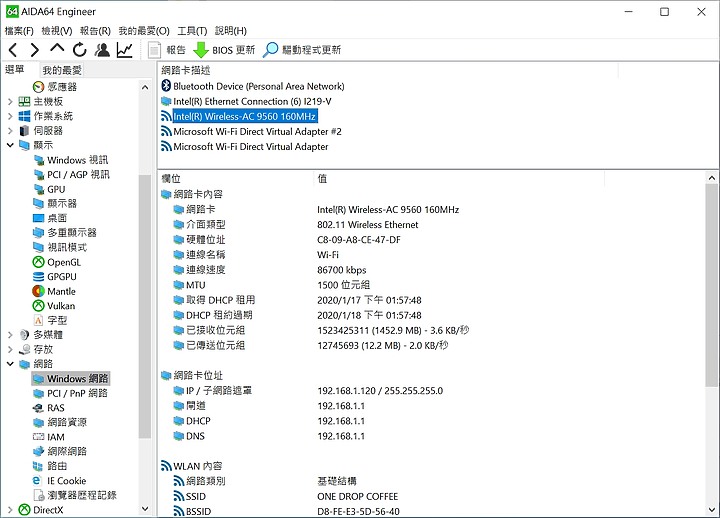Screen dimensions: 720x518
Task: Select Microsoft Wi-Fi Direct Virtual Adapter #2
Action: pos(252,132)
